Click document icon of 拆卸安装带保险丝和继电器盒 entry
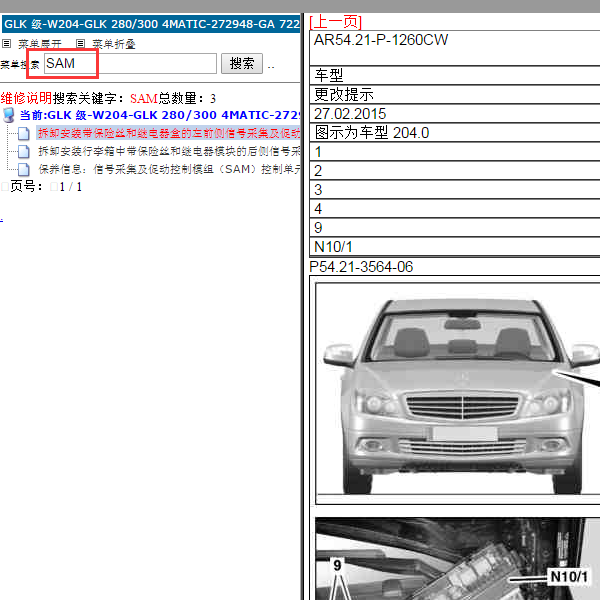 [x=24, y=134]
